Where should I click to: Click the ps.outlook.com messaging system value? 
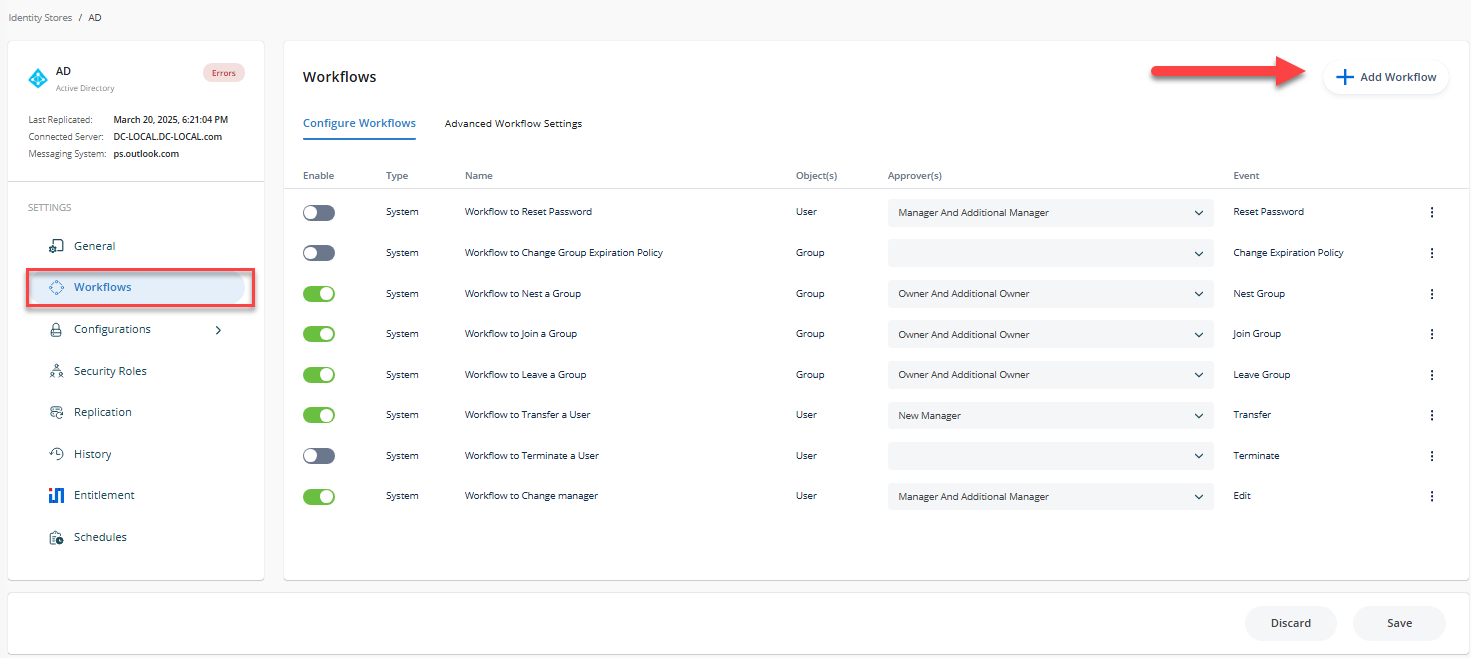tap(146, 154)
